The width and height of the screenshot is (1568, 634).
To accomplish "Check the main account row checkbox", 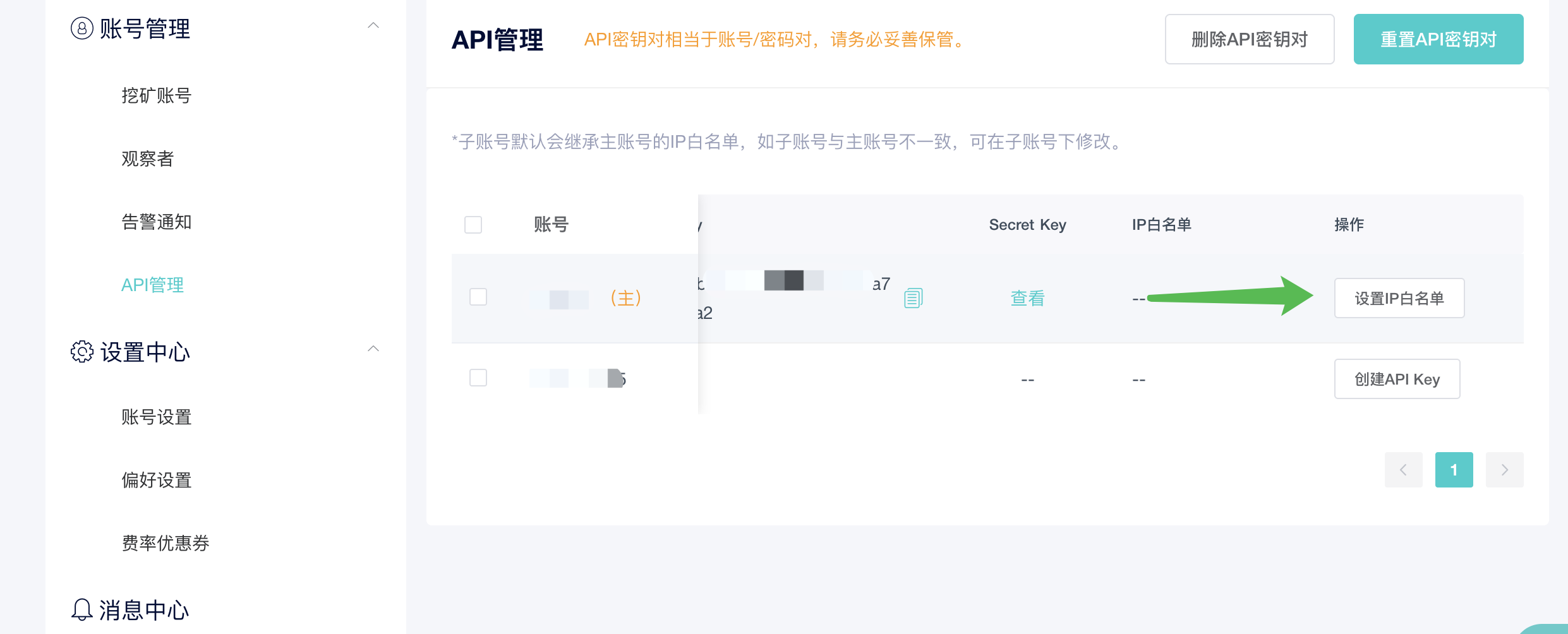I will [478, 297].
